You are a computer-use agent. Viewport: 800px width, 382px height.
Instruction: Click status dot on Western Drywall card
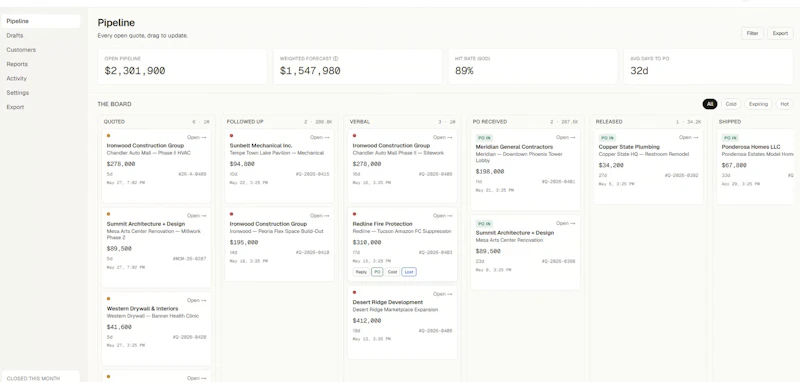[x=108, y=299]
